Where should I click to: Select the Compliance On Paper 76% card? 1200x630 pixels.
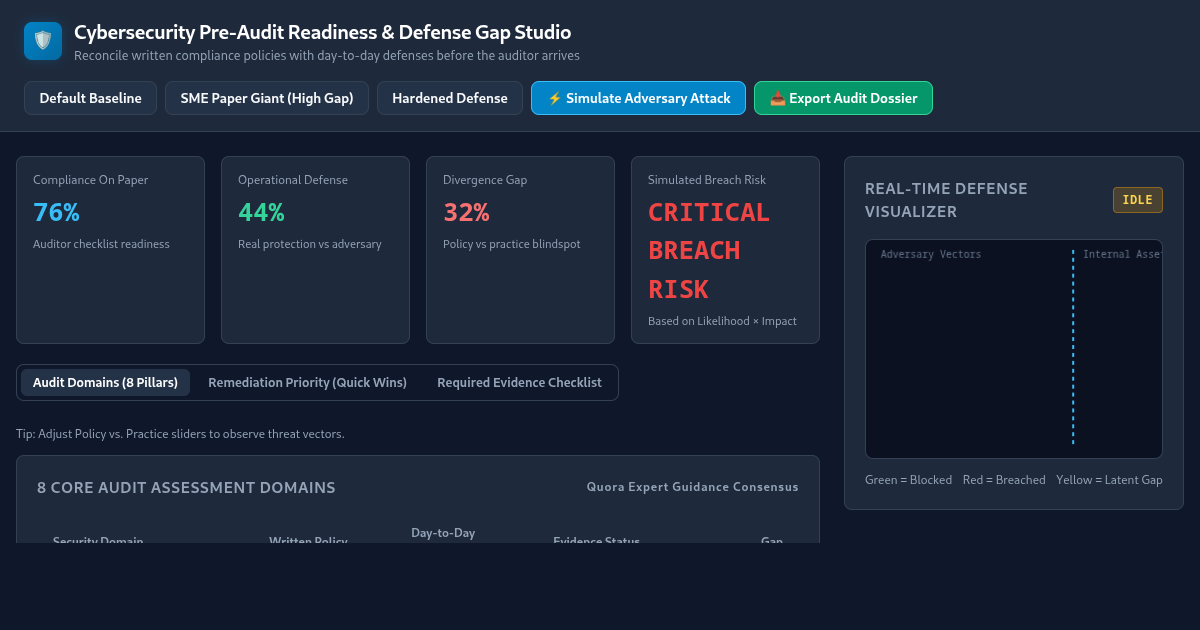pos(110,250)
